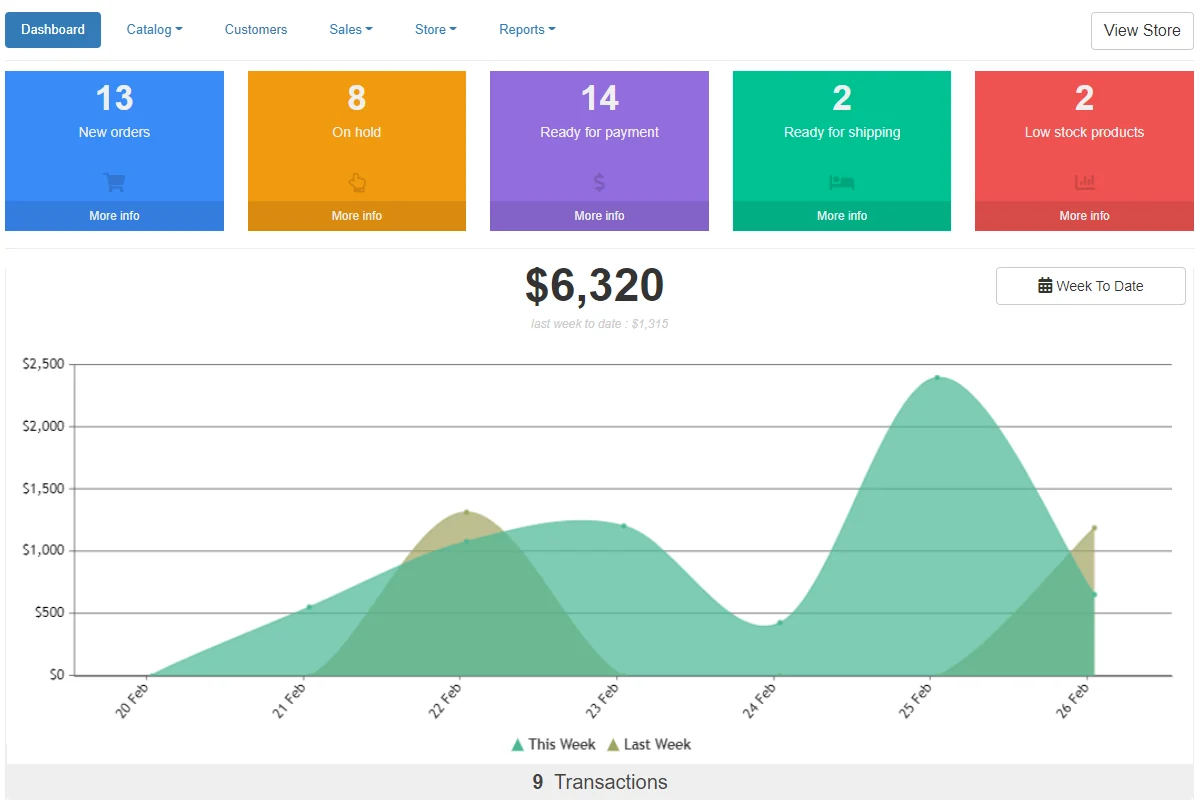Open the Sales dropdown menu
1200x800 pixels.
pos(351,30)
